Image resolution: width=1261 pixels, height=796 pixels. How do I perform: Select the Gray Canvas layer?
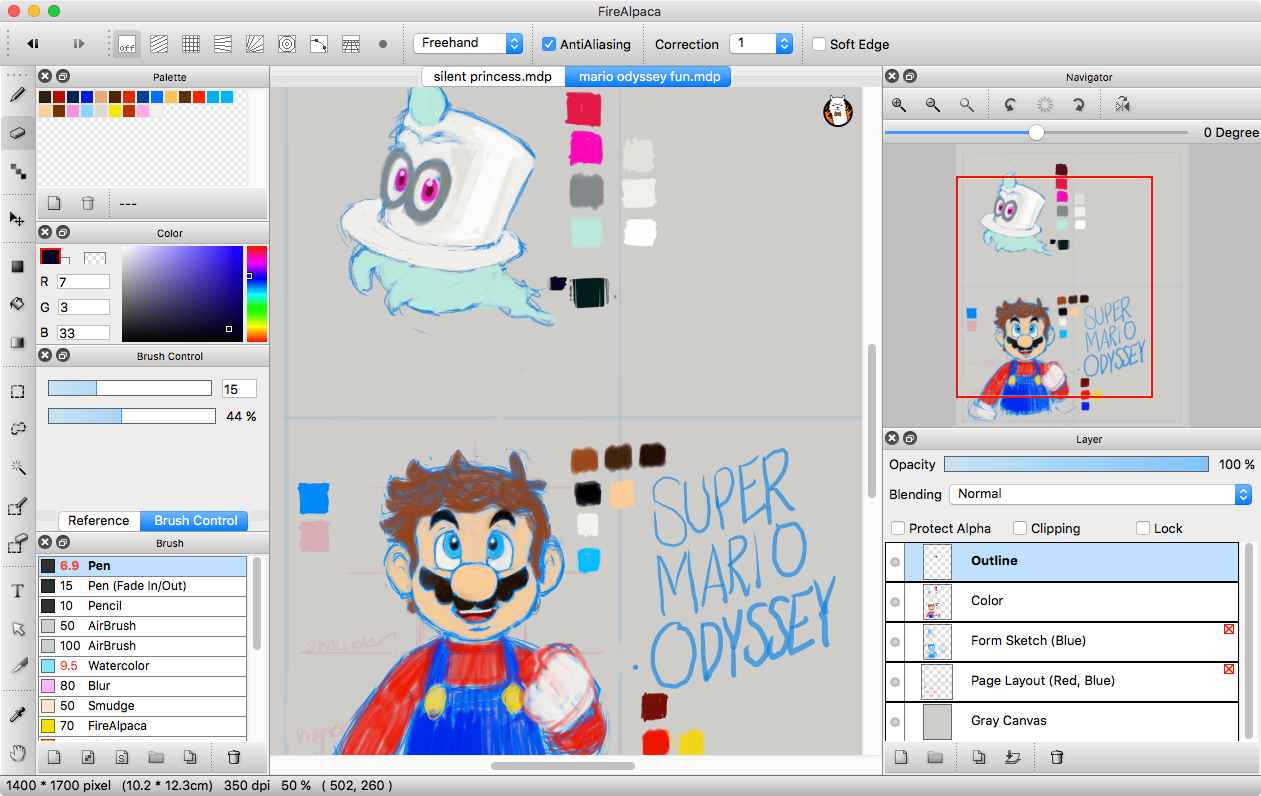pyautogui.click(x=1062, y=721)
